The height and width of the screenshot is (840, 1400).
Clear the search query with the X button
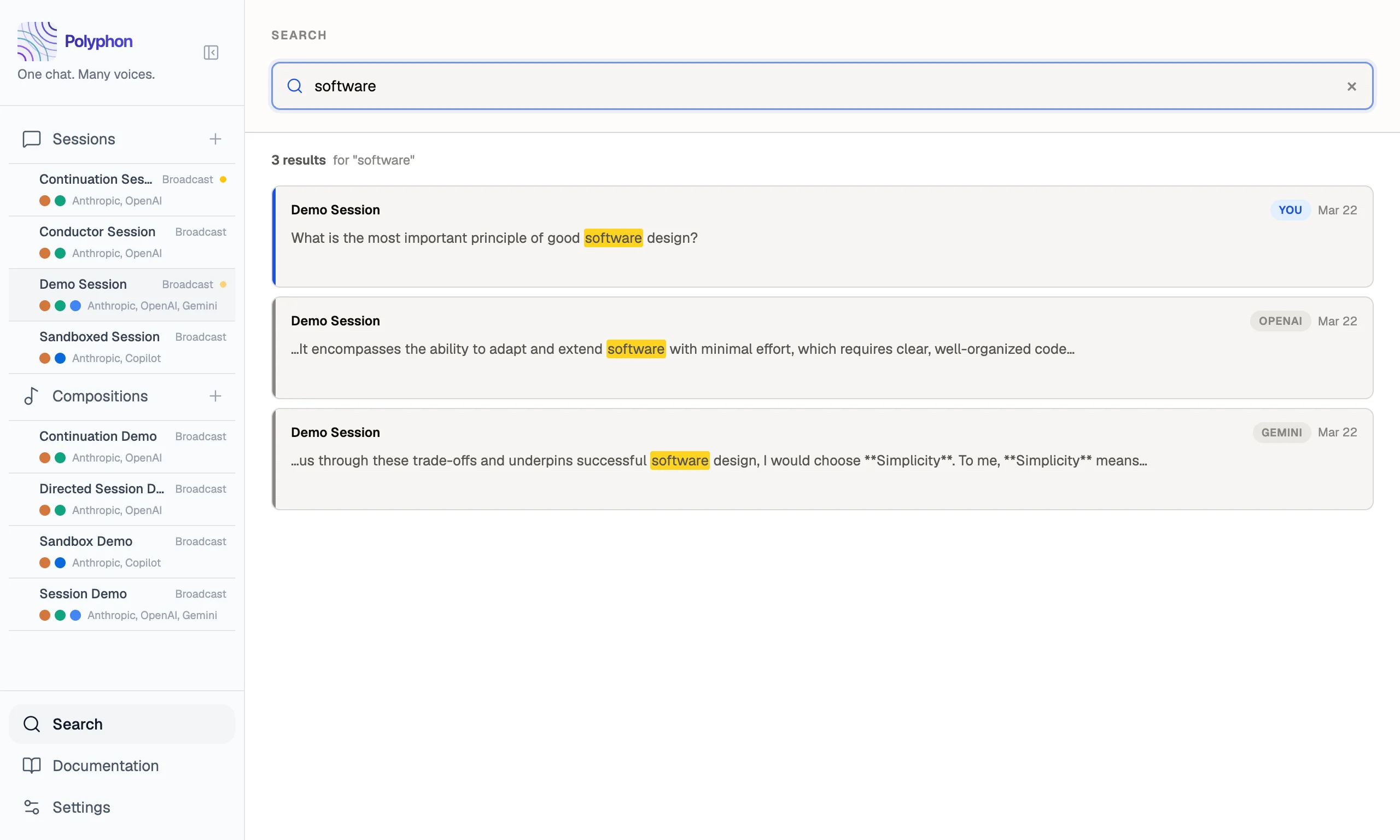pos(1352,86)
